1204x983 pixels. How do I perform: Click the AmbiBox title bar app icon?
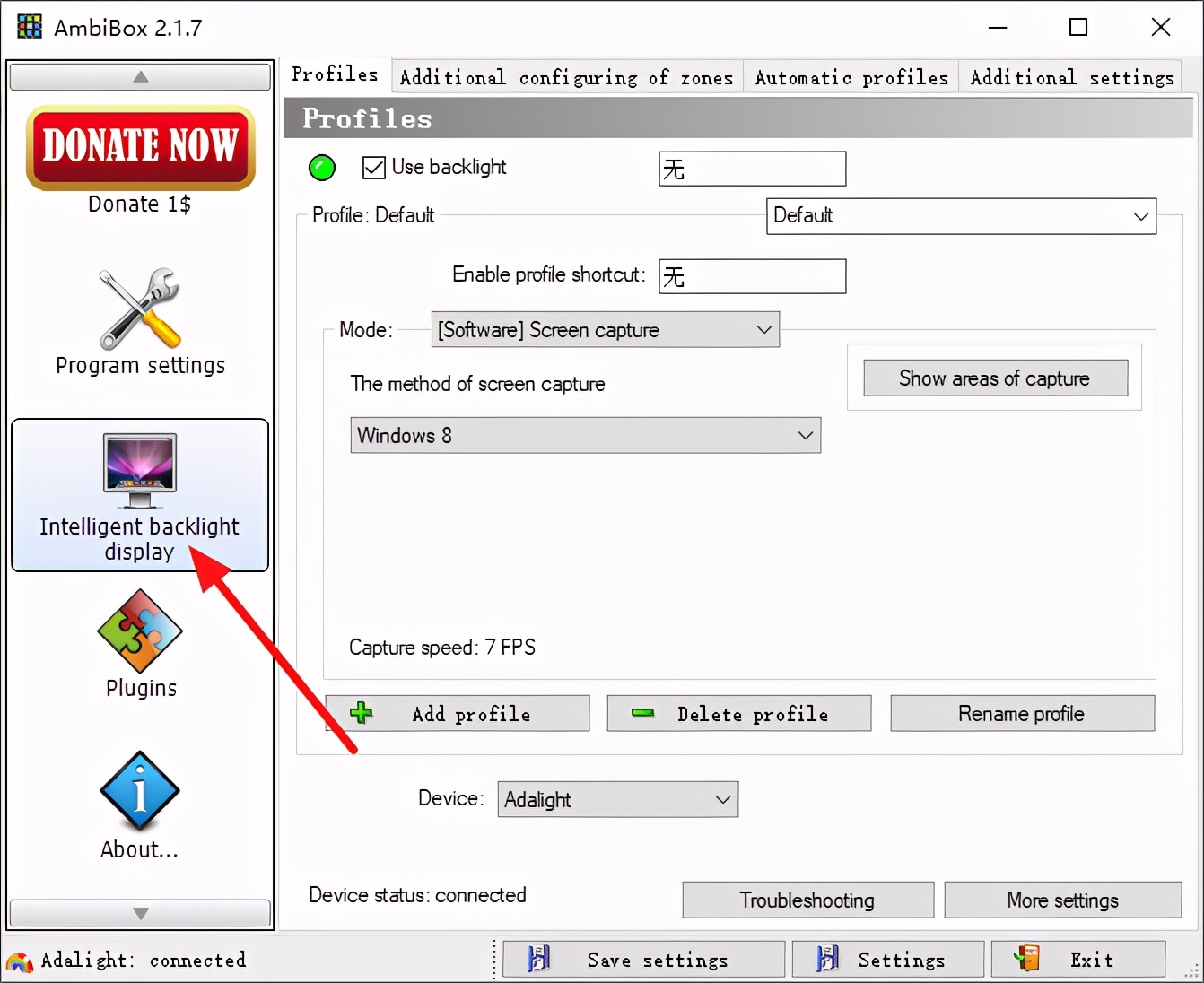tap(30, 27)
